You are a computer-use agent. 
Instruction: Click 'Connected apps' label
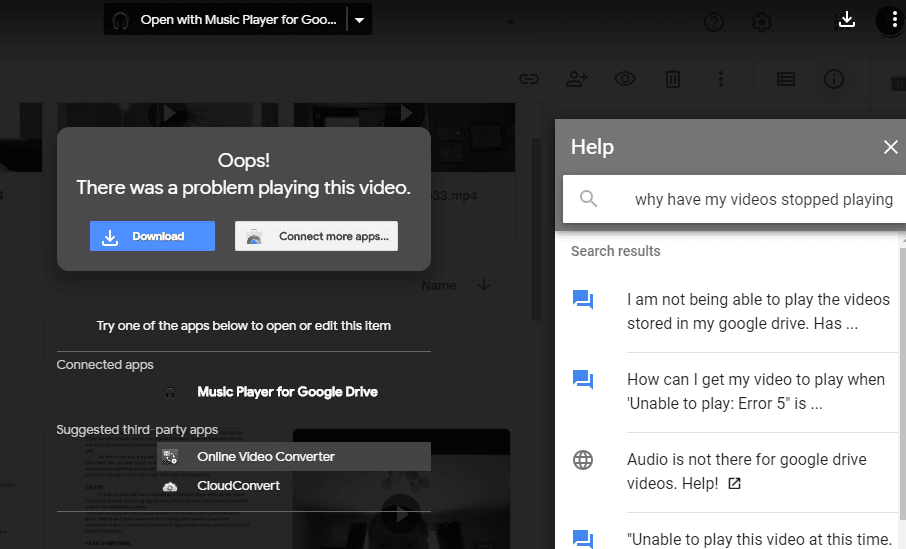[105, 365]
